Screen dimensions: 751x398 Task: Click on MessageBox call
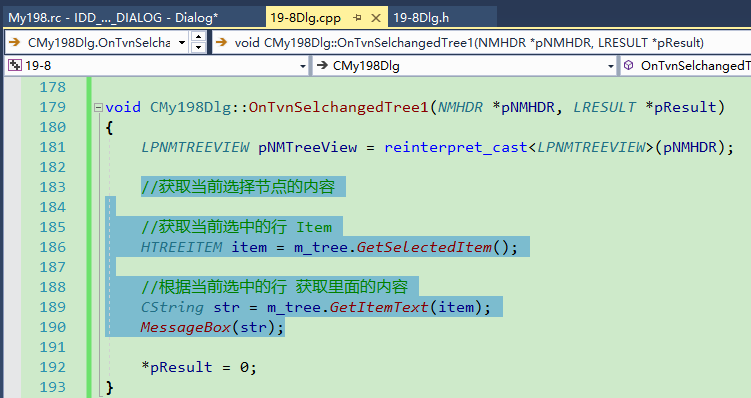pos(186,328)
